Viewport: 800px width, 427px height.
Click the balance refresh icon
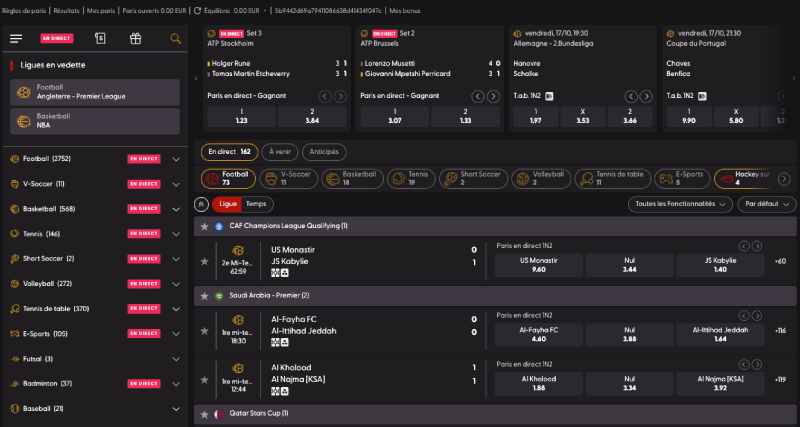[x=197, y=10]
